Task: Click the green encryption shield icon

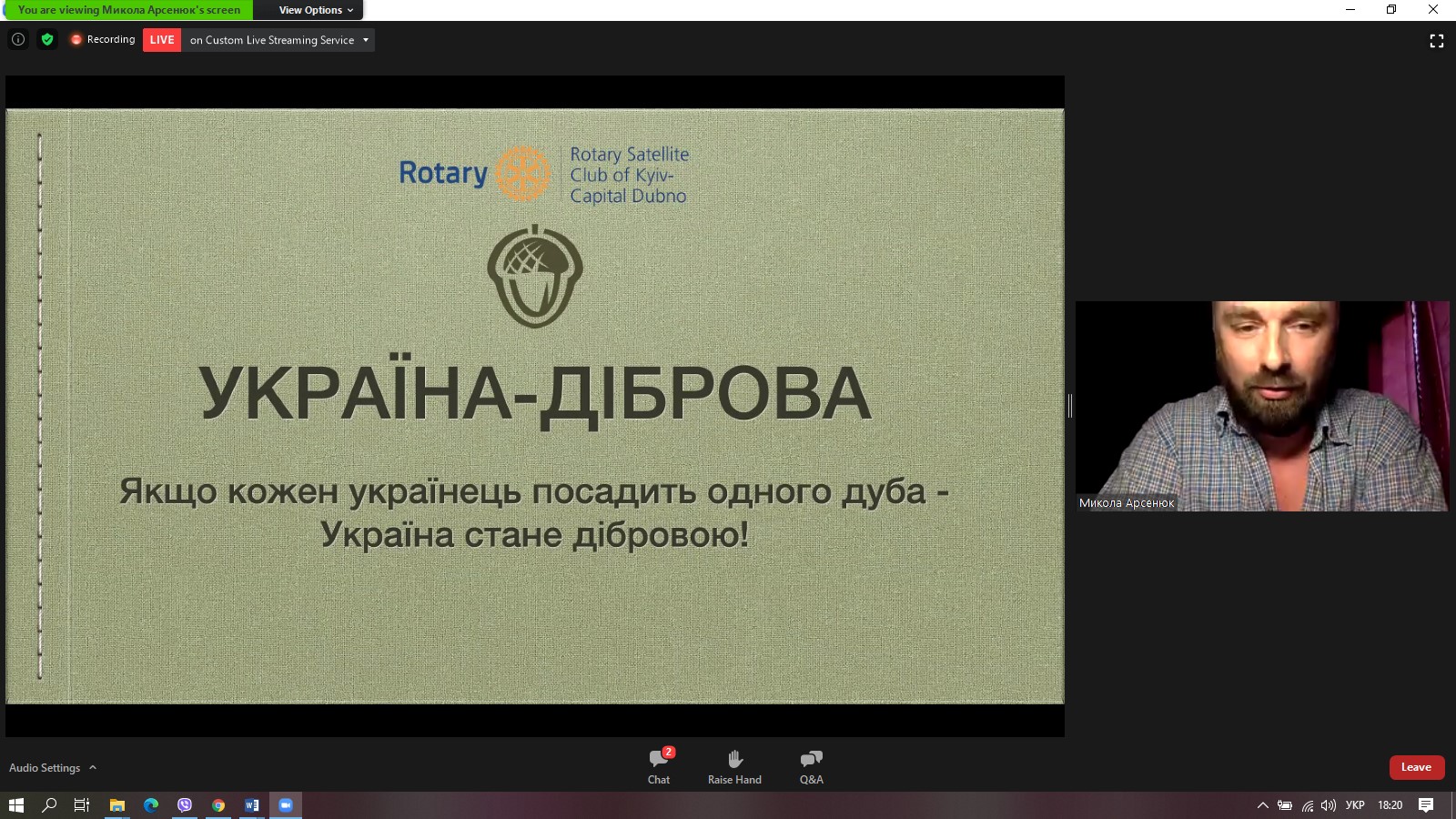Action: click(47, 39)
